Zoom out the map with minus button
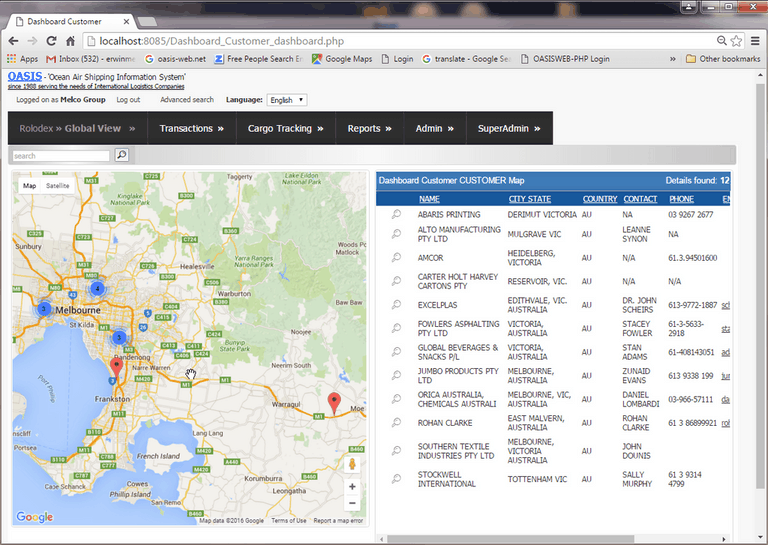The width and height of the screenshot is (768, 545). pyautogui.click(x=352, y=503)
